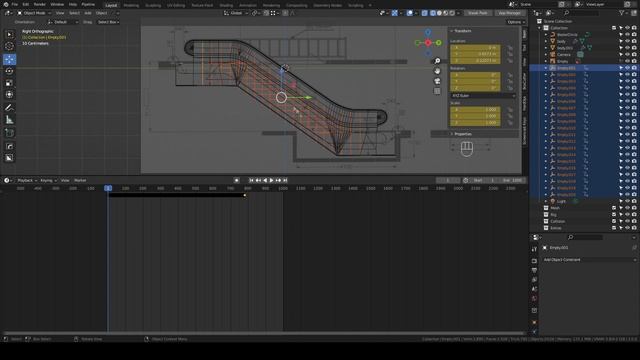Switch viewport to rendered shading

(x=452, y=13)
